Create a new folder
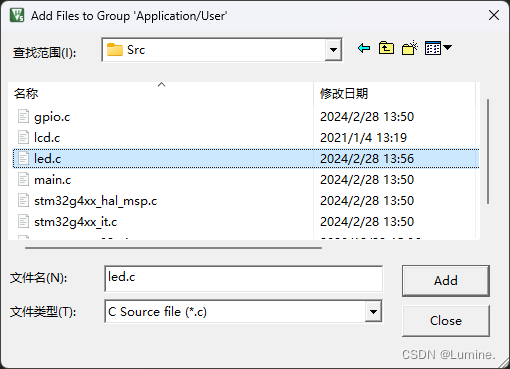 (x=410, y=48)
